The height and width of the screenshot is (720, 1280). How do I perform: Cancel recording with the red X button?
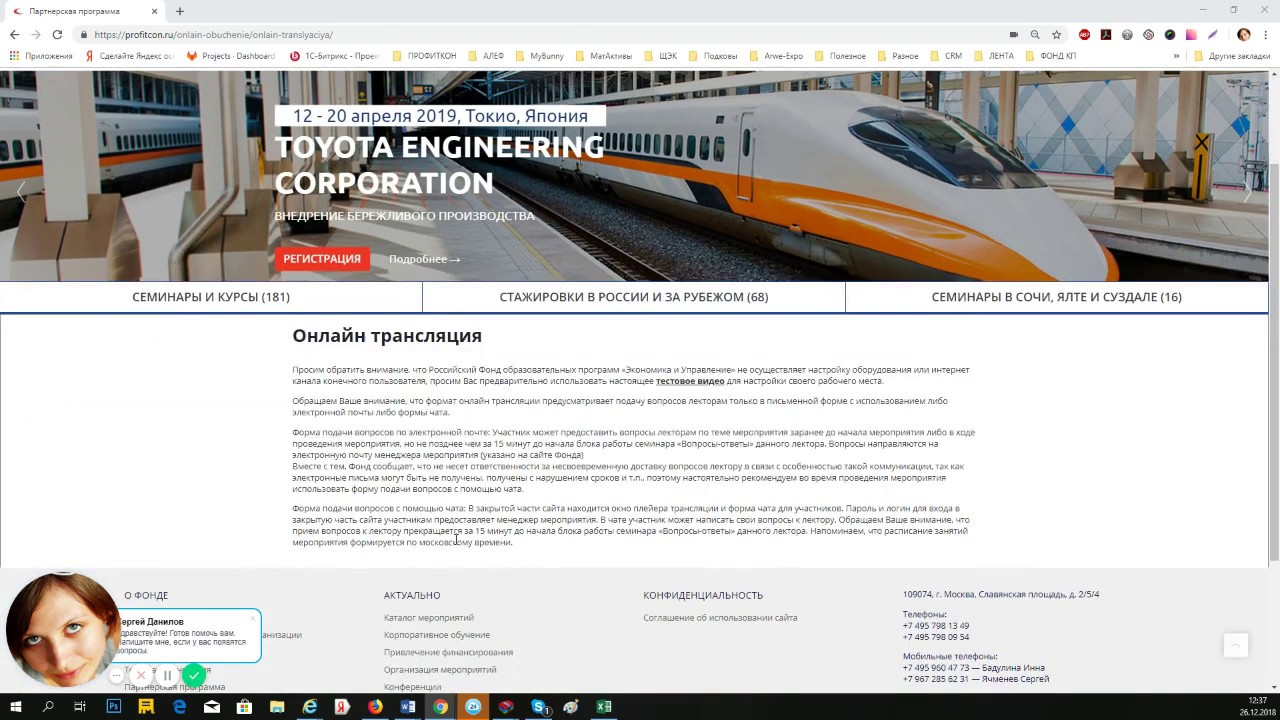click(141, 676)
